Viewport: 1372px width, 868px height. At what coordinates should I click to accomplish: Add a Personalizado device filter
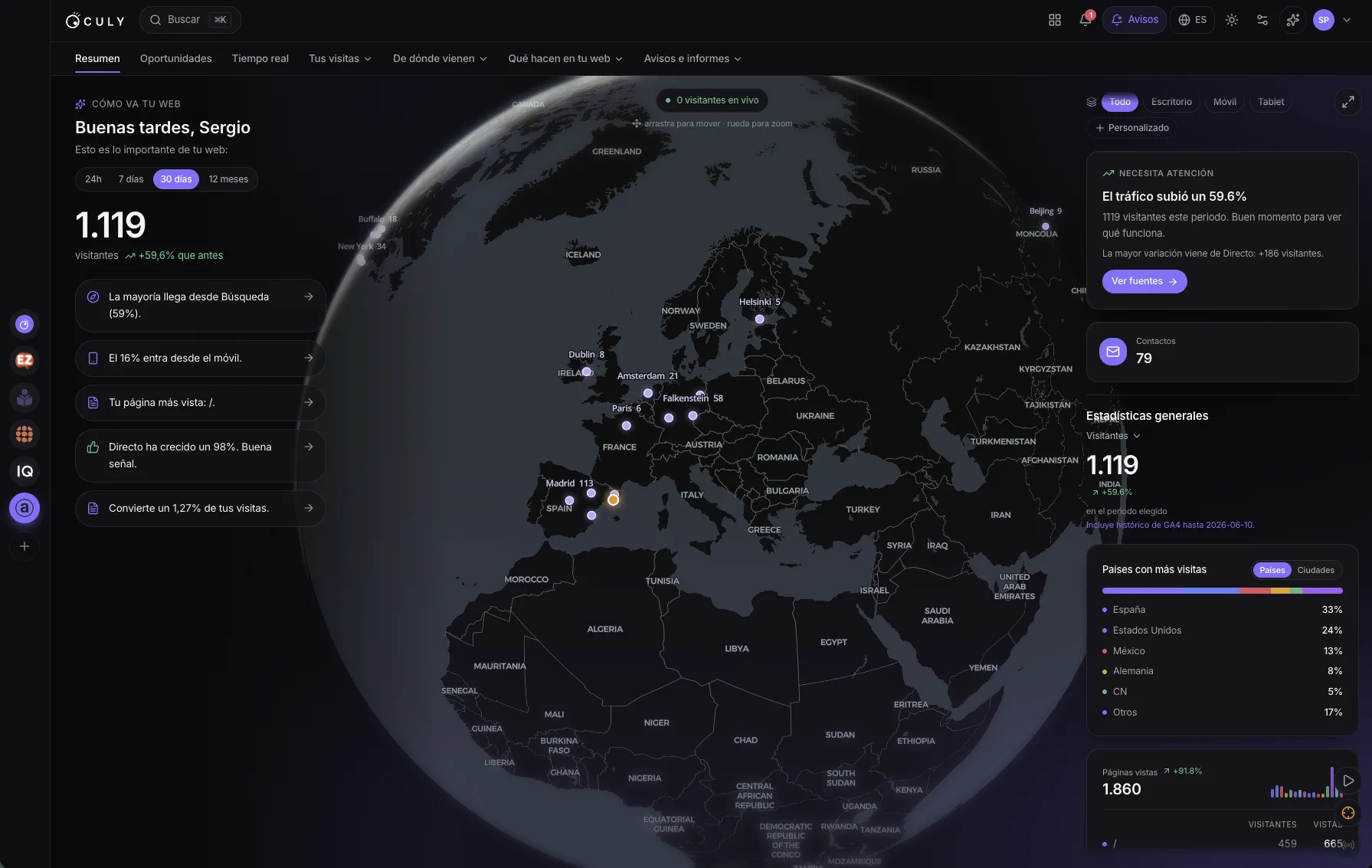[x=1131, y=128]
